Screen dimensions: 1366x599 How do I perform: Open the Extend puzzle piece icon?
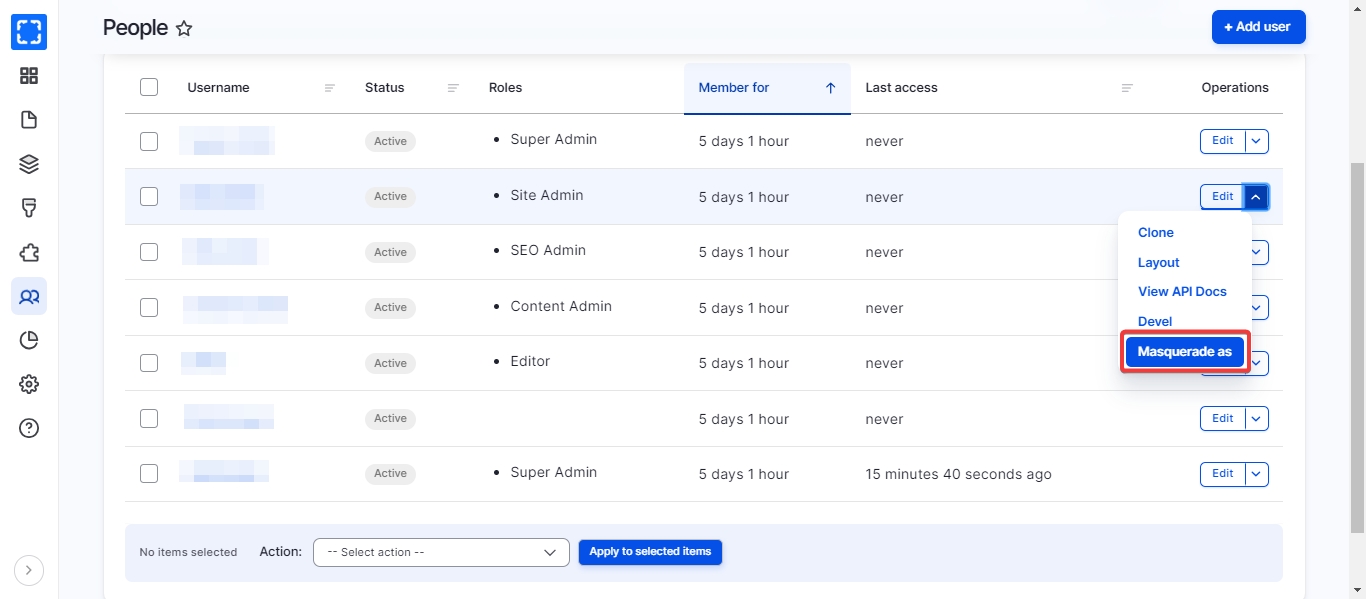tap(29, 253)
